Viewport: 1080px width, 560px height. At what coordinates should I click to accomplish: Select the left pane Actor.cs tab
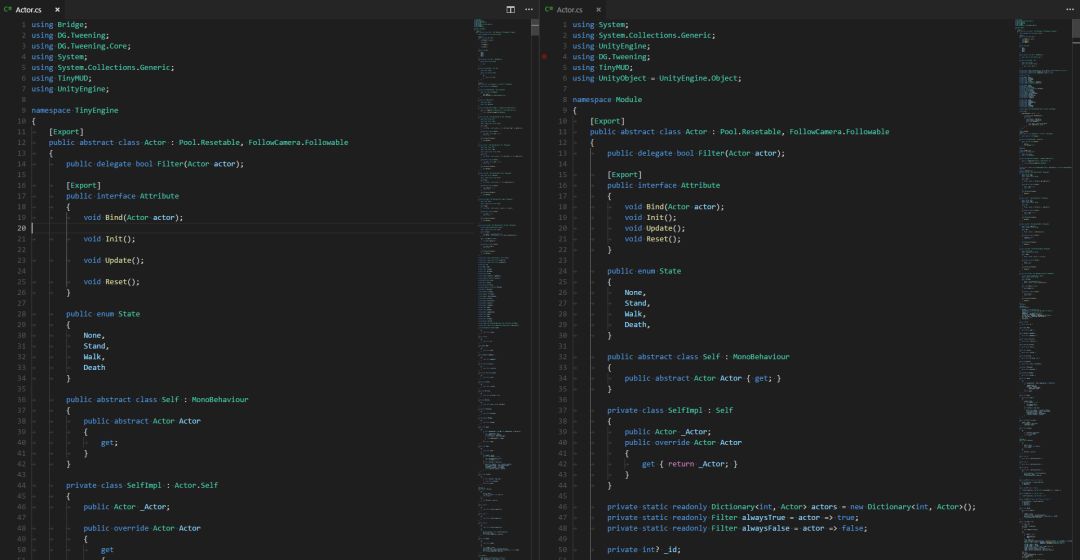point(30,9)
